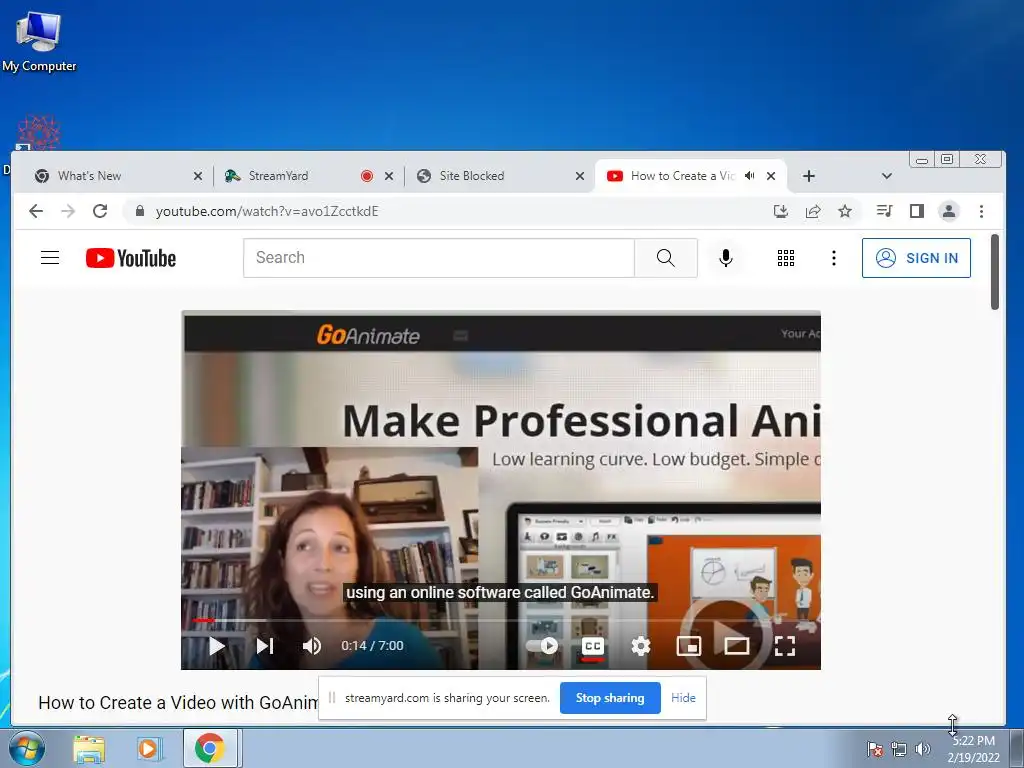
Task: Select the How to Create a Video tab
Action: [682, 176]
